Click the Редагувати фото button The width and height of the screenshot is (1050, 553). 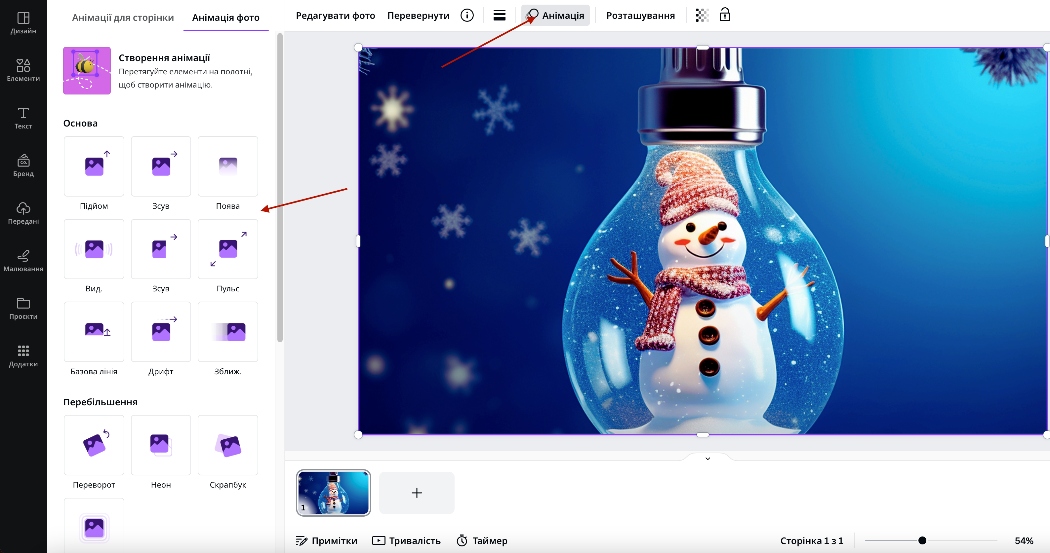coord(335,15)
